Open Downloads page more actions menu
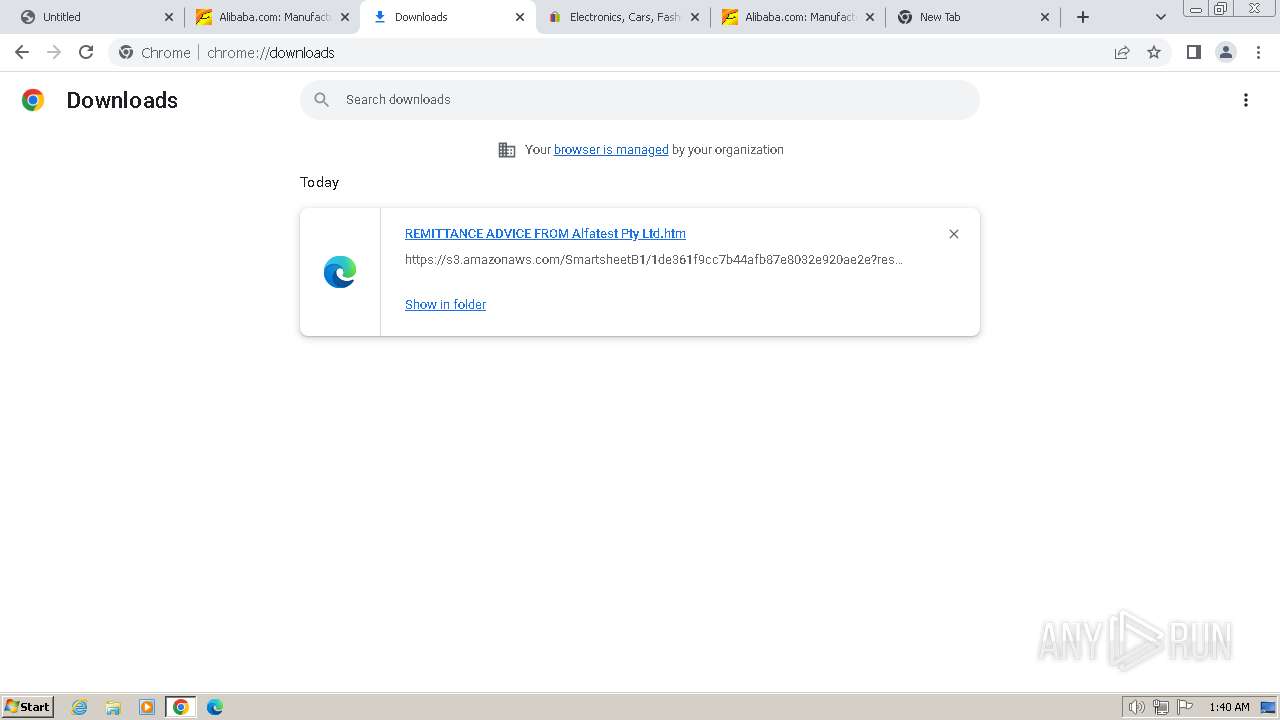The width and height of the screenshot is (1280, 720). click(1246, 100)
